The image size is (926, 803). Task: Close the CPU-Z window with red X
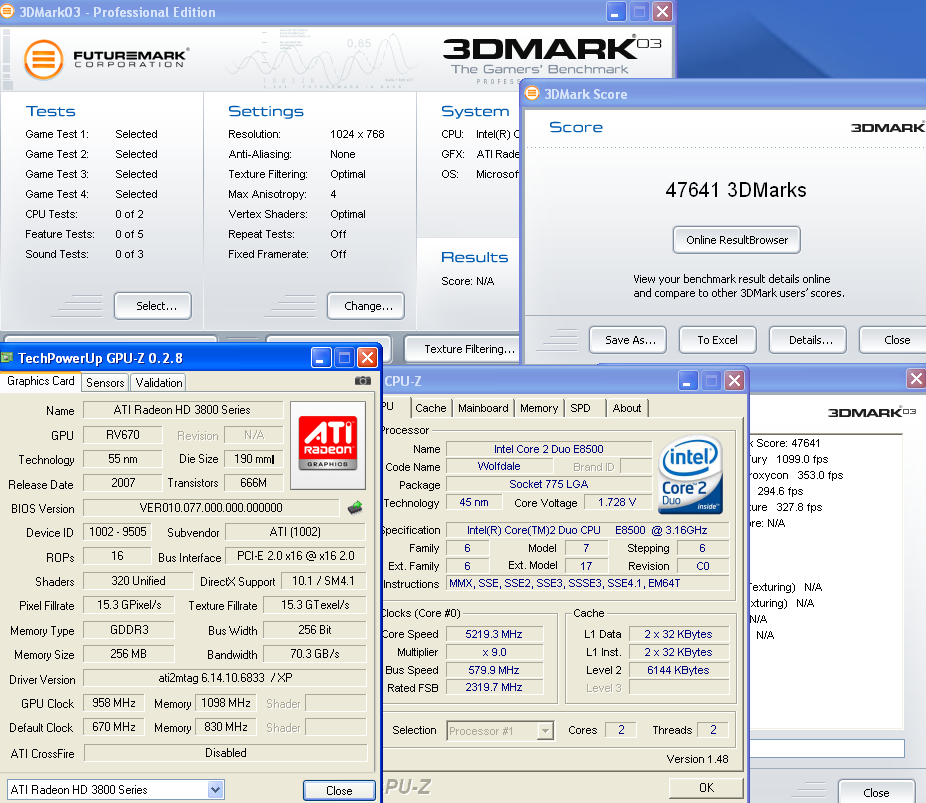coord(734,381)
